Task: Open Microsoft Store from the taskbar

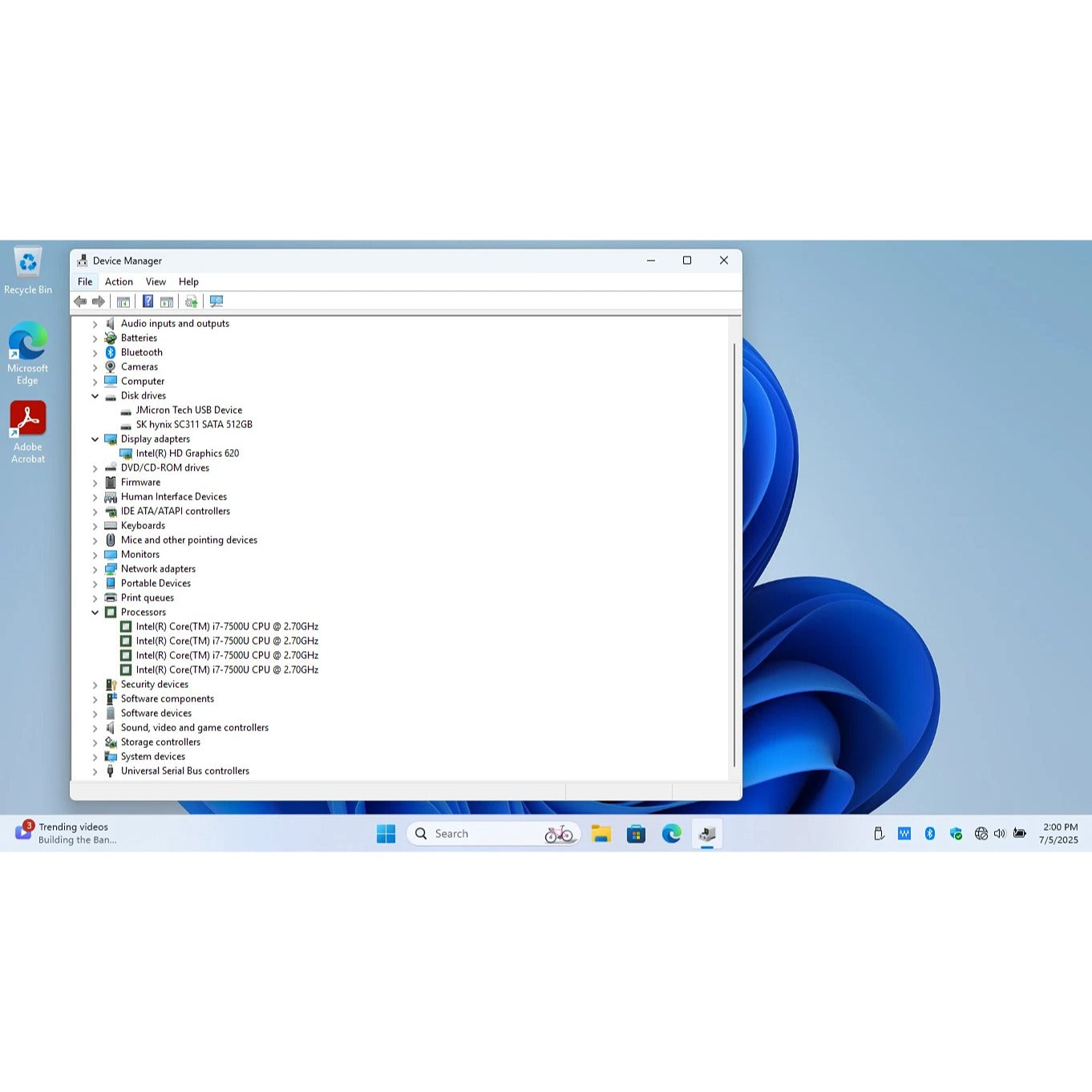Action: pos(636,834)
